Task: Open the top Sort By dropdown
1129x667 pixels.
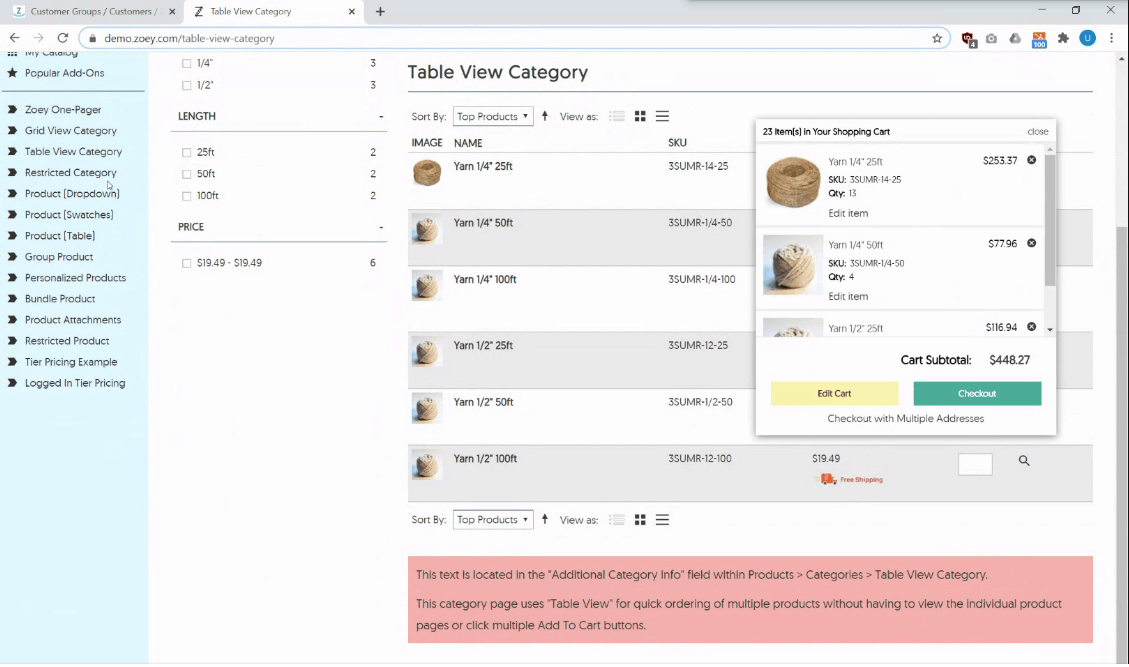Action: tap(493, 116)
